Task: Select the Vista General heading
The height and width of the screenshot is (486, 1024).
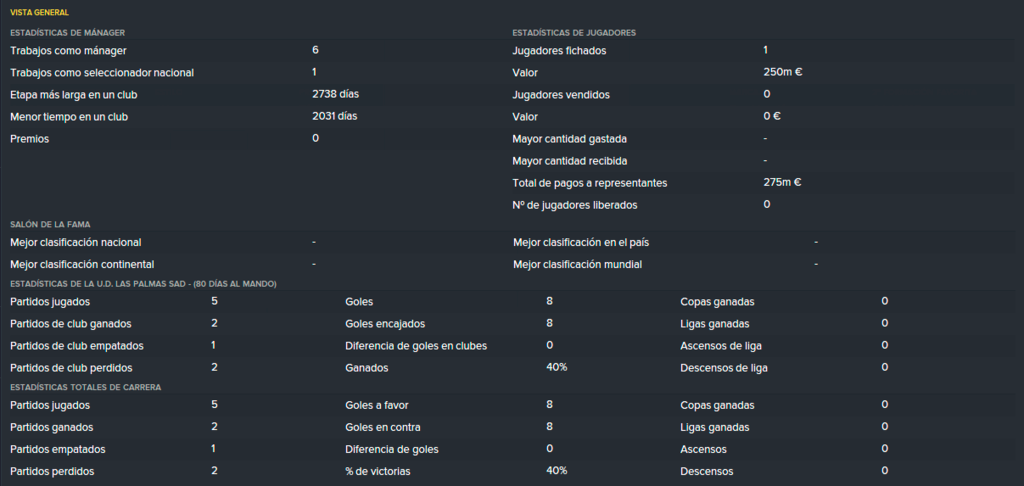Action: click(x=40, y=12)
